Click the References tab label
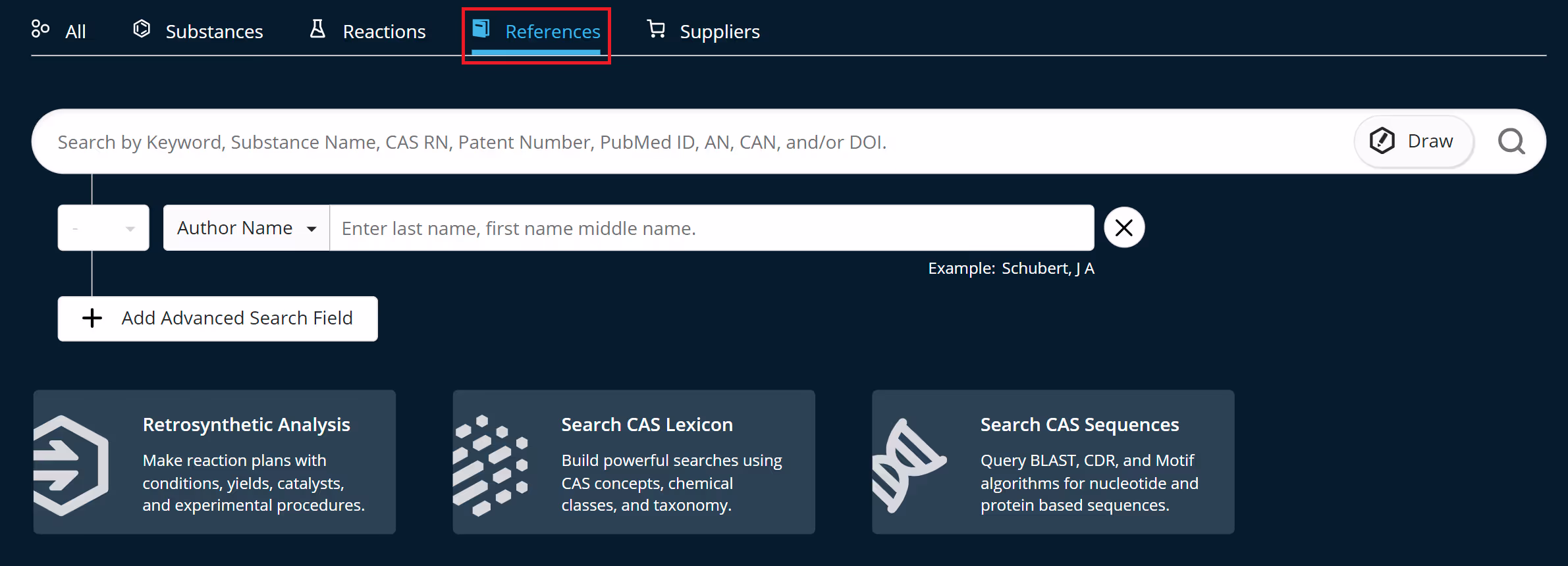The width and height of the screenshot is (1568, 566). point(553,31)
